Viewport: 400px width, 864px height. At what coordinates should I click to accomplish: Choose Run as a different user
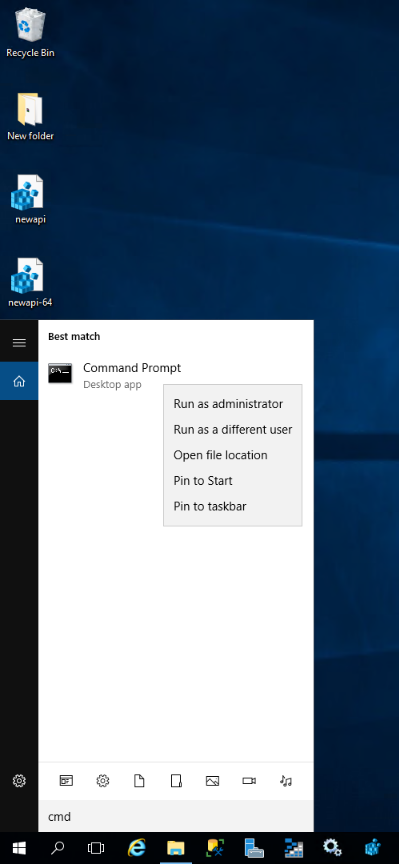pyautogui.click(x=233, y=429)
